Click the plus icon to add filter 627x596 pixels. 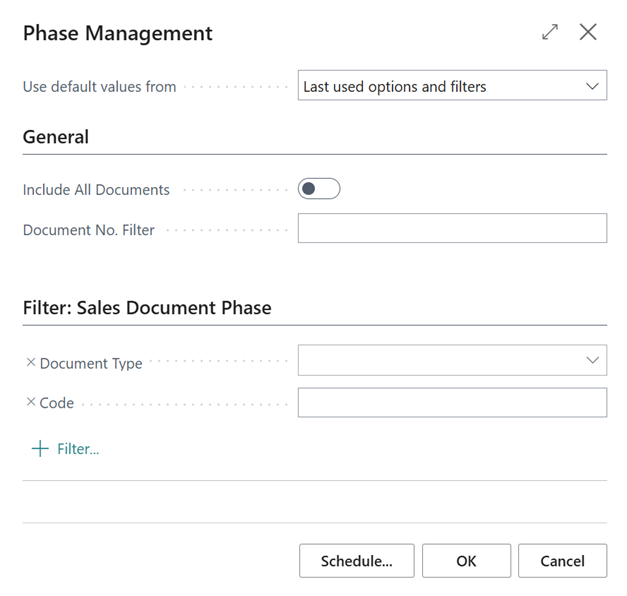[40, 449]
